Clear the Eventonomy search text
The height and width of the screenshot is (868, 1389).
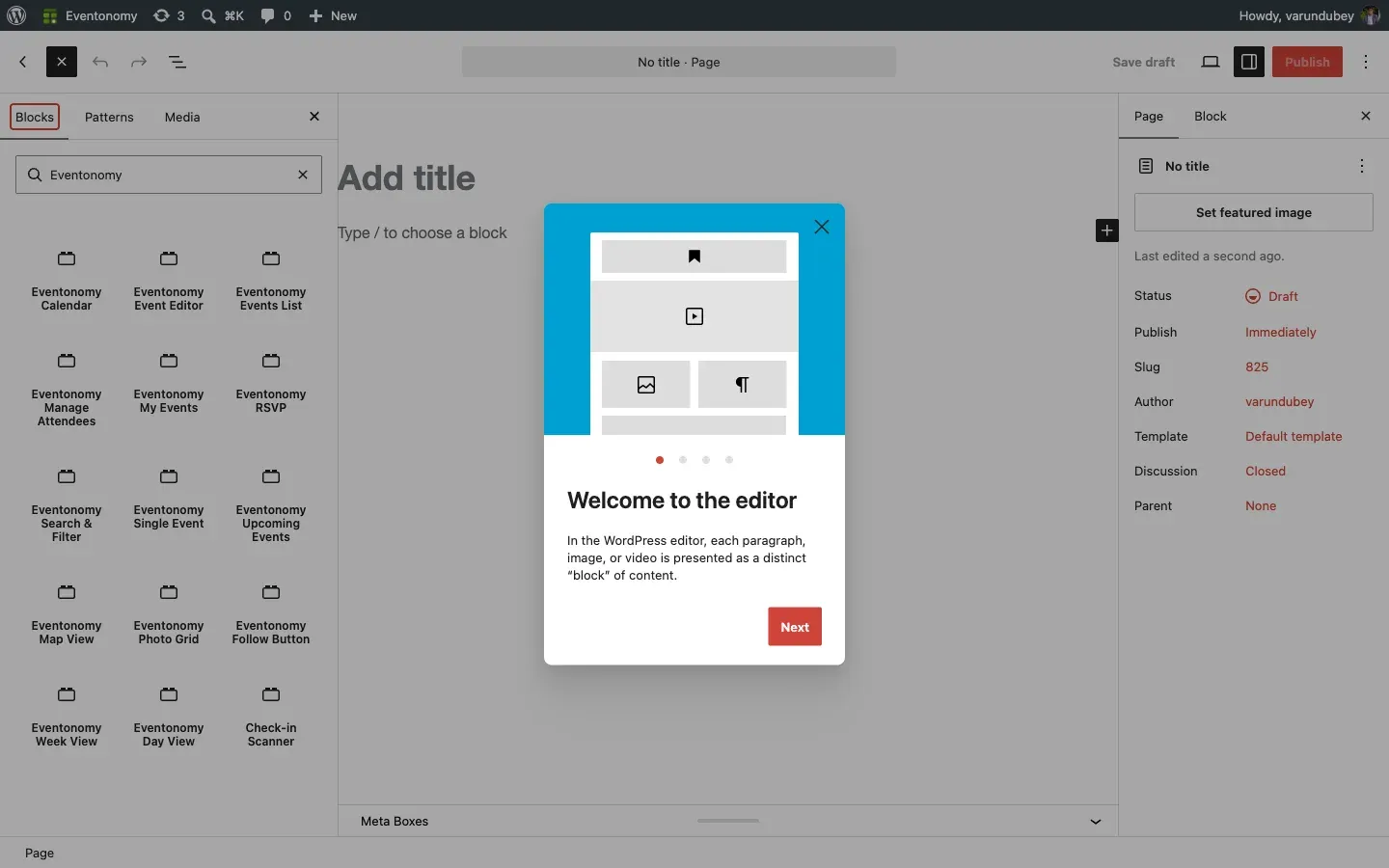pos(303,175)
